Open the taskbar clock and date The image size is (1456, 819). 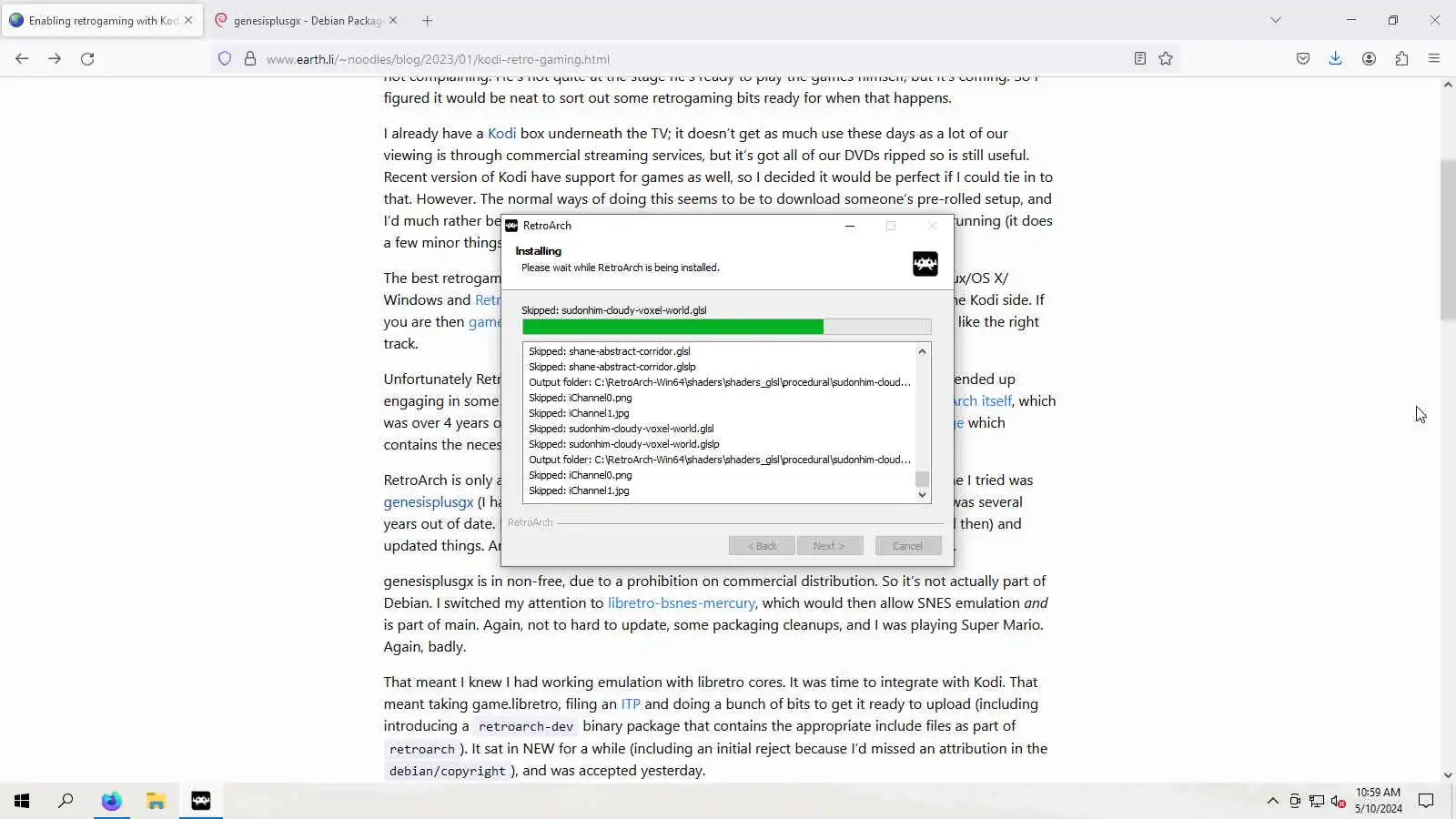[1378, 800]
